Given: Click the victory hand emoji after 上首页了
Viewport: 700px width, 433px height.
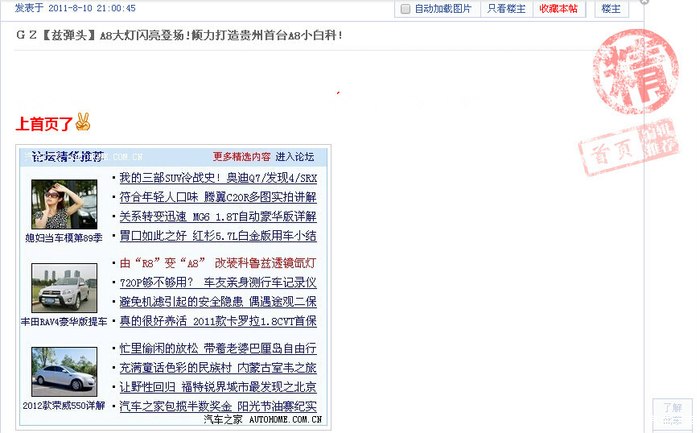Looking at the screenshot, I should pyautogui.click(x=83, y=124).
